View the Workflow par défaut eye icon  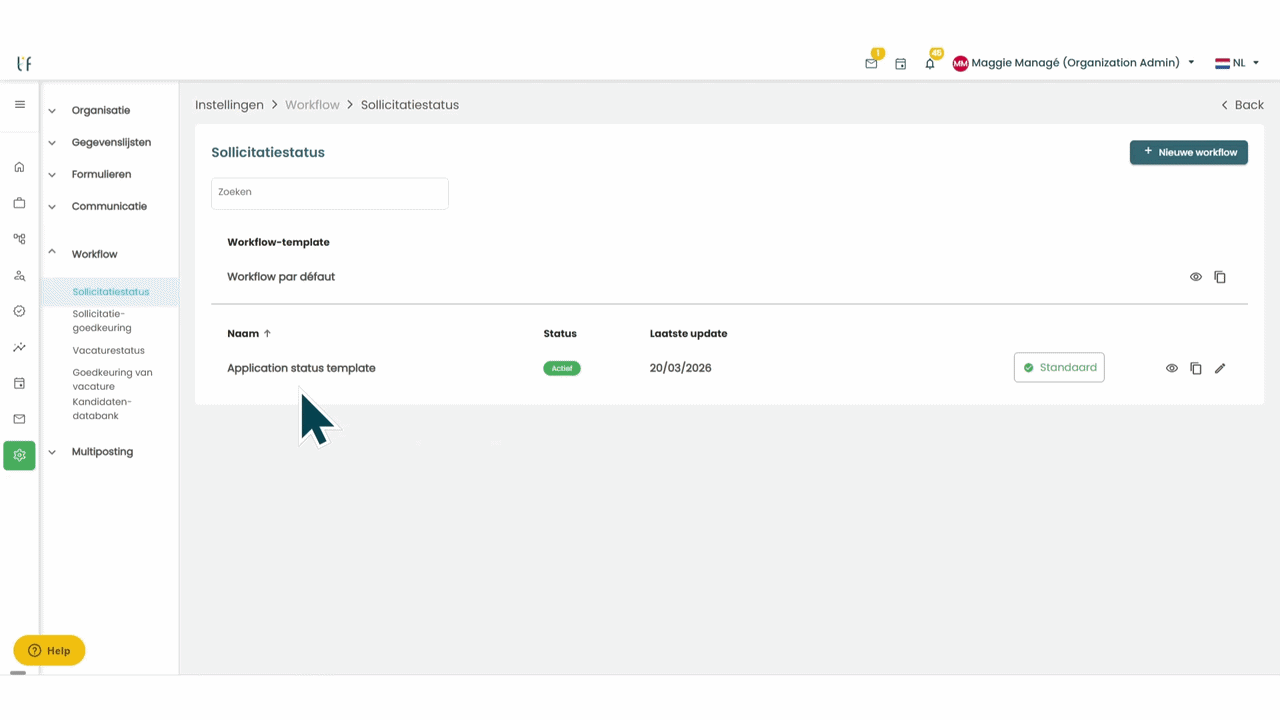click(1196, 277)
